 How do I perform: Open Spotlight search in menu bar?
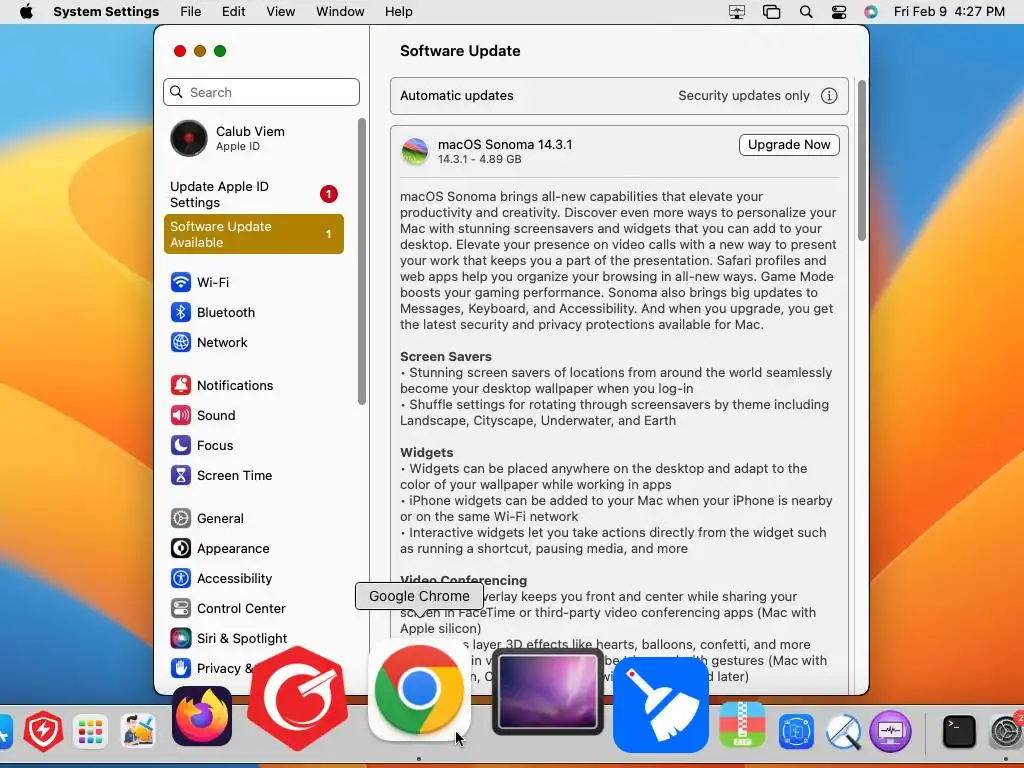pos(806,12)
